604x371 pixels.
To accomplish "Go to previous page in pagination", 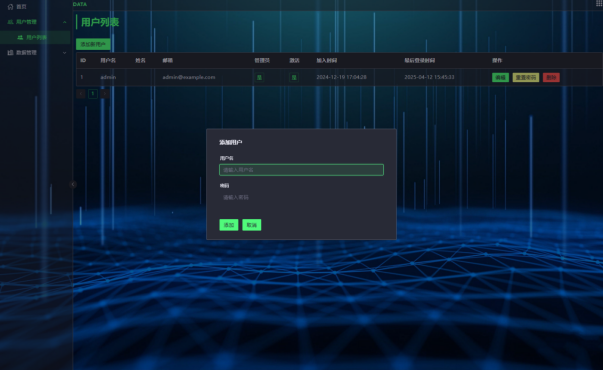I will 81,94.
